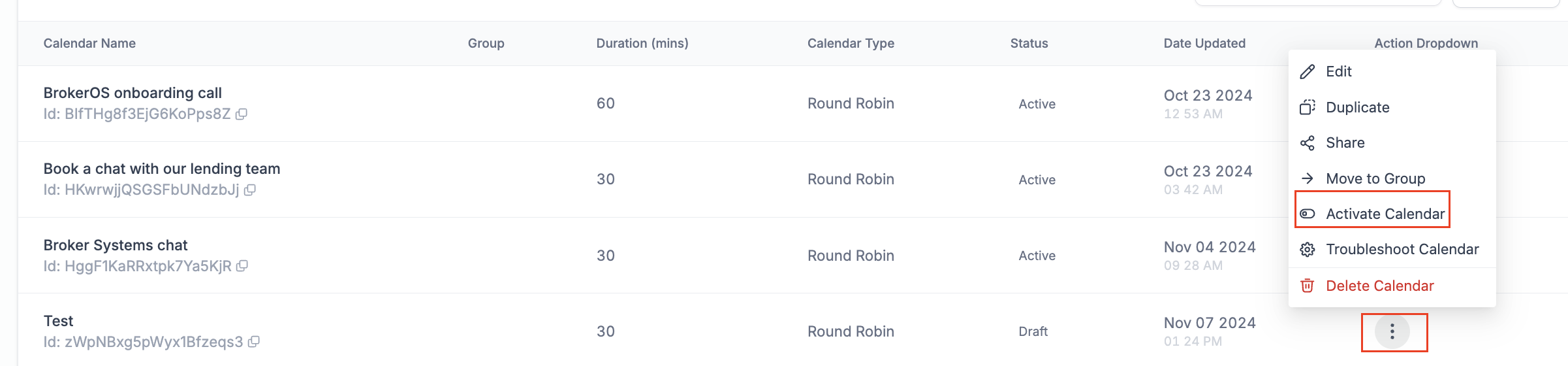The width and height of the screenshot is (1568, 366).
Task: Click the Share nodes icon
Action: (1307, 143)
